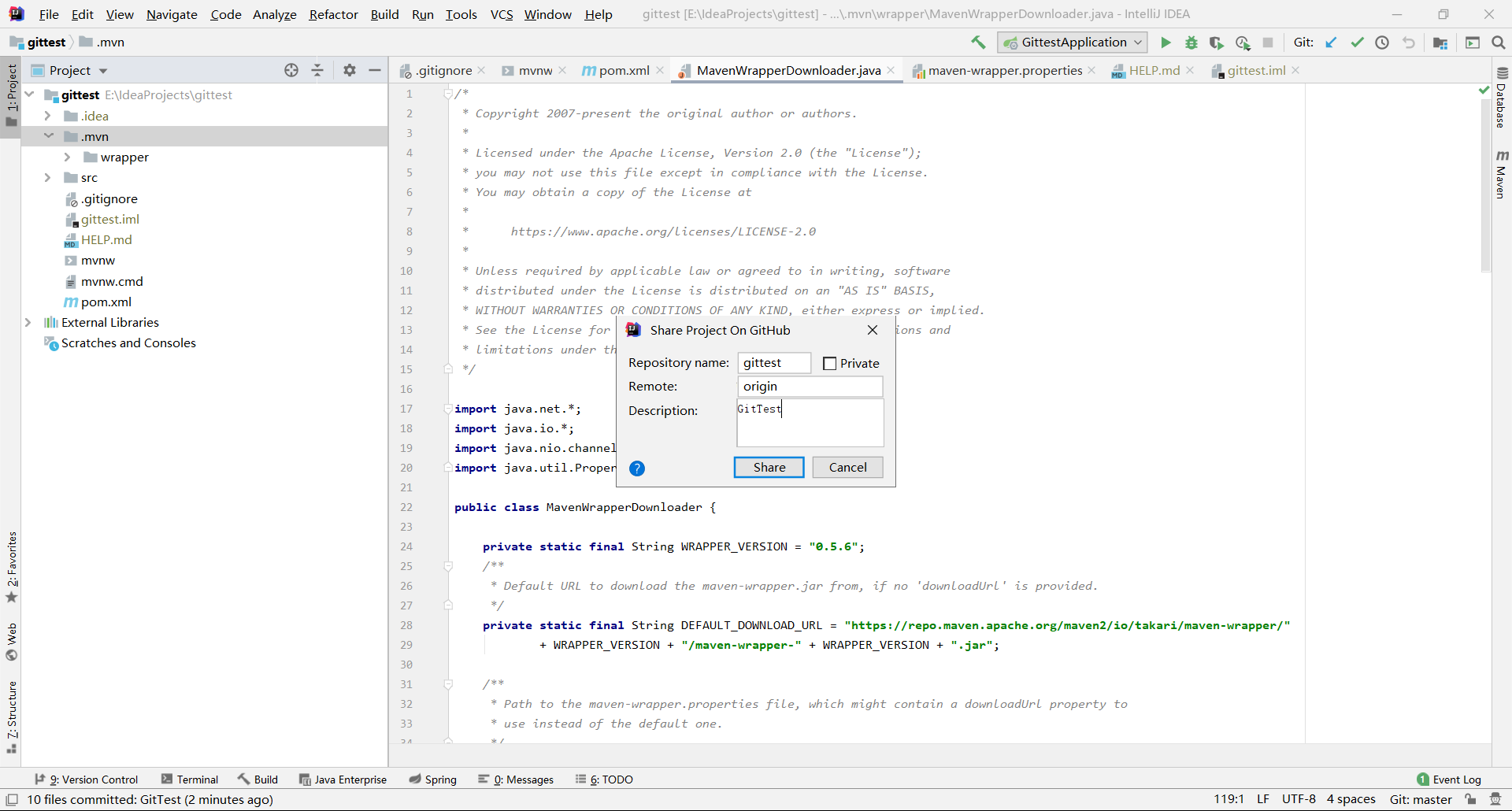Click the Repository name field
The height and width of the screenshot is (811, 1512).
(x=774, y=363)
